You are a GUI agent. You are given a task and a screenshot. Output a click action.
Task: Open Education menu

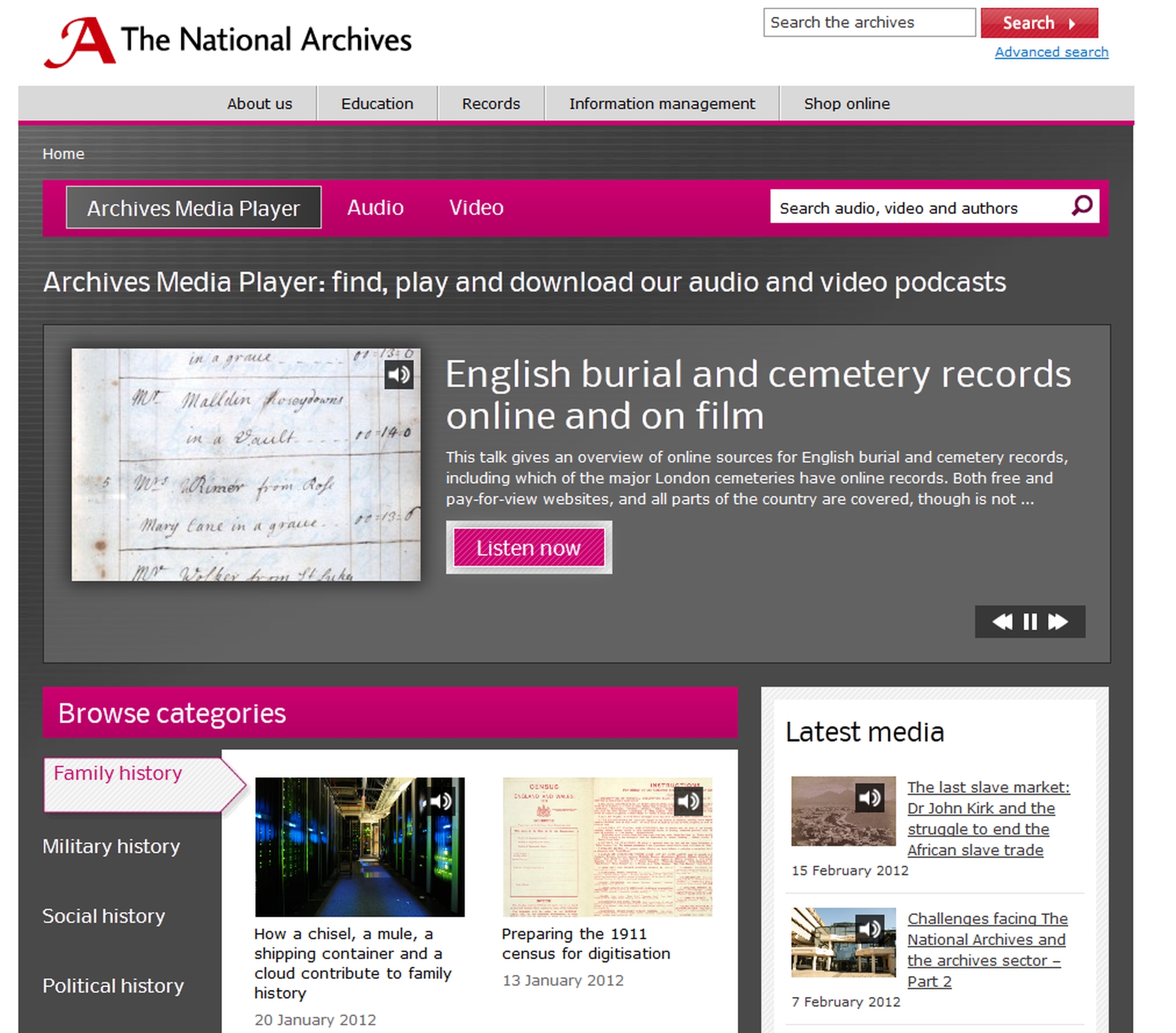pos(377,103)
